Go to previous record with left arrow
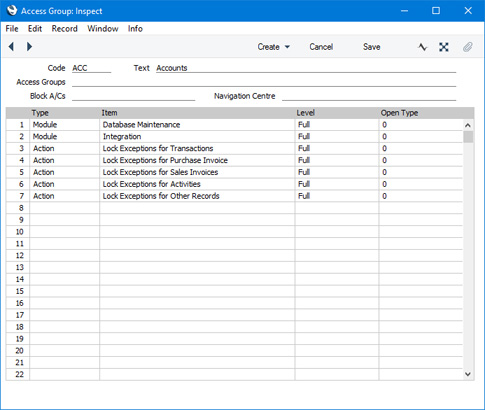The width and height of the screenshot is (485, 410). click(x=11, y=47)
